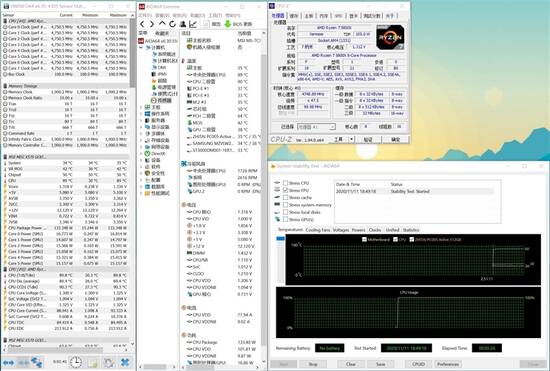Click the Preferences button
This screenshot has height=371, width=550.
(x=448, y=364)
